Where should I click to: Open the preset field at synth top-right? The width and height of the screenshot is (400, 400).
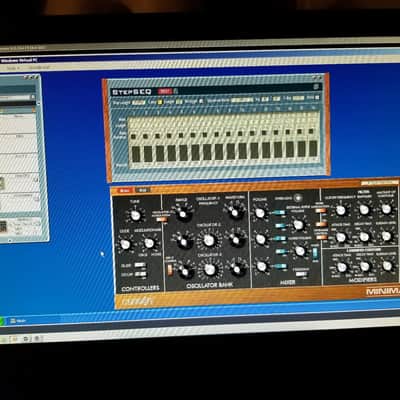(x=379, y=183)
